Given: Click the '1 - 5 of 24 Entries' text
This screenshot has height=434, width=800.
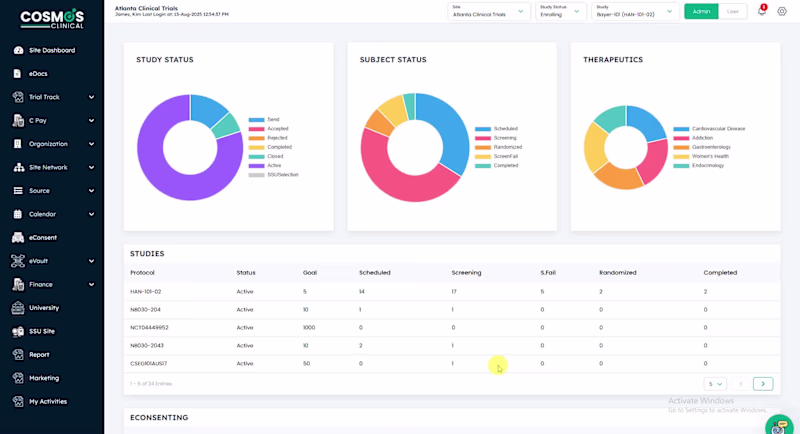Looking at the screenshot, I should pyautogui.click(x=151, y=384).
